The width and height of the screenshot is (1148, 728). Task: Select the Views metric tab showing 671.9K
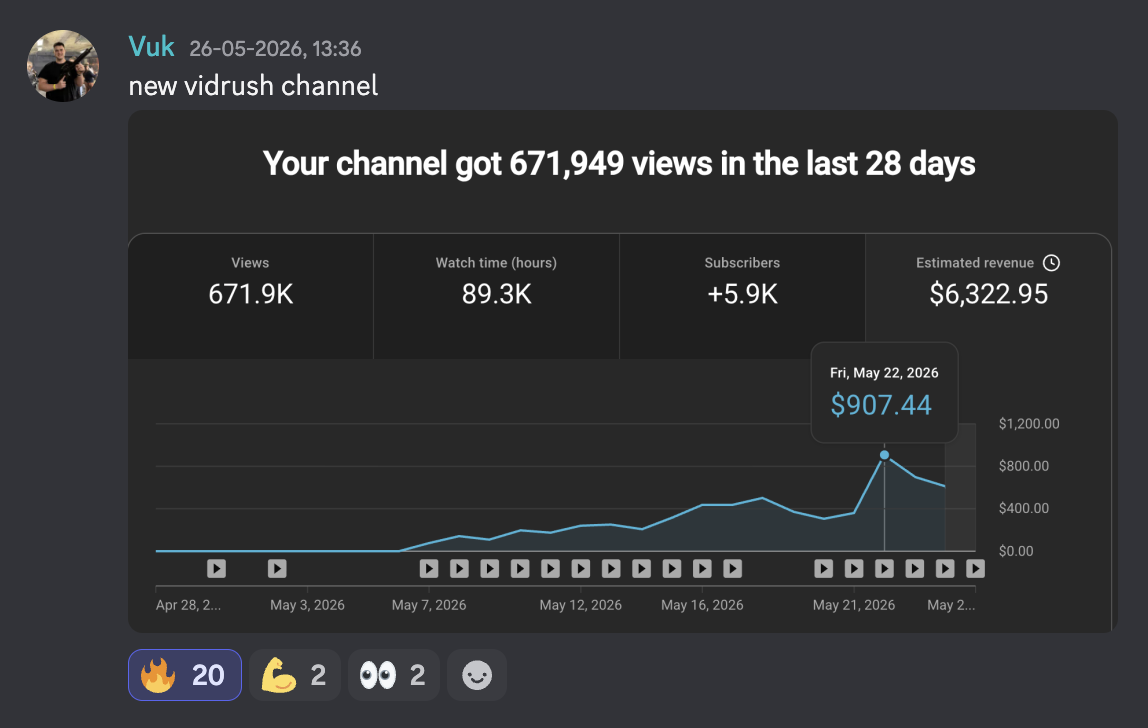pos(250,297)
